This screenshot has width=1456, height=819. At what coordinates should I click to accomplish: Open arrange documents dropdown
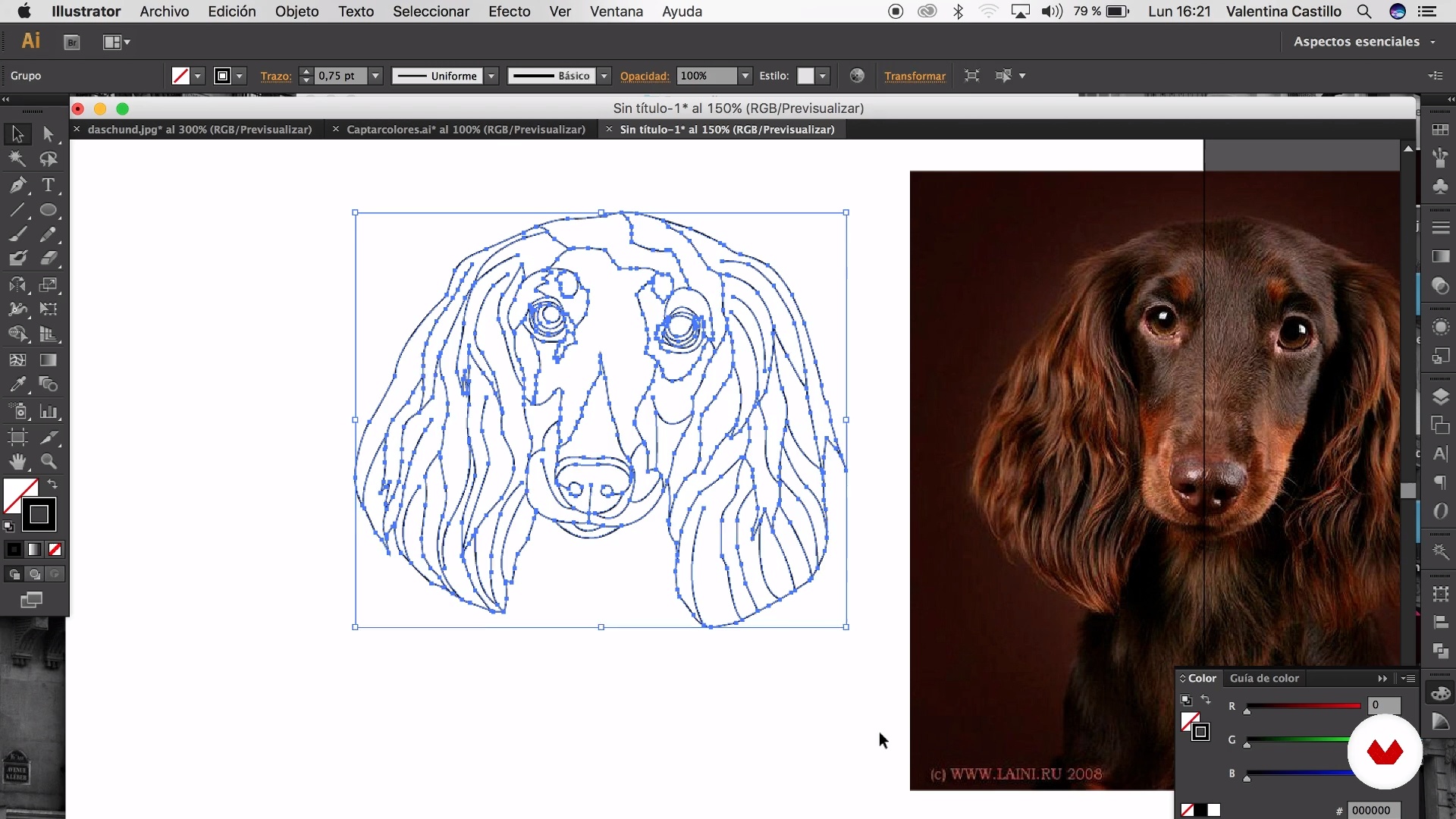116,42
